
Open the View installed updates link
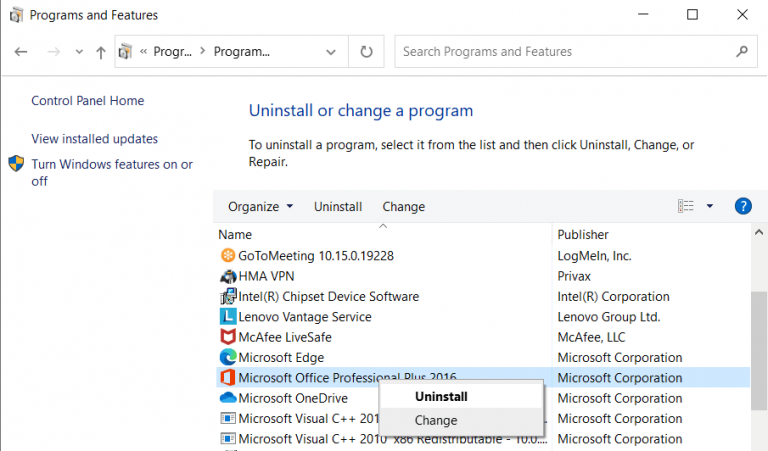coord(95,139)
